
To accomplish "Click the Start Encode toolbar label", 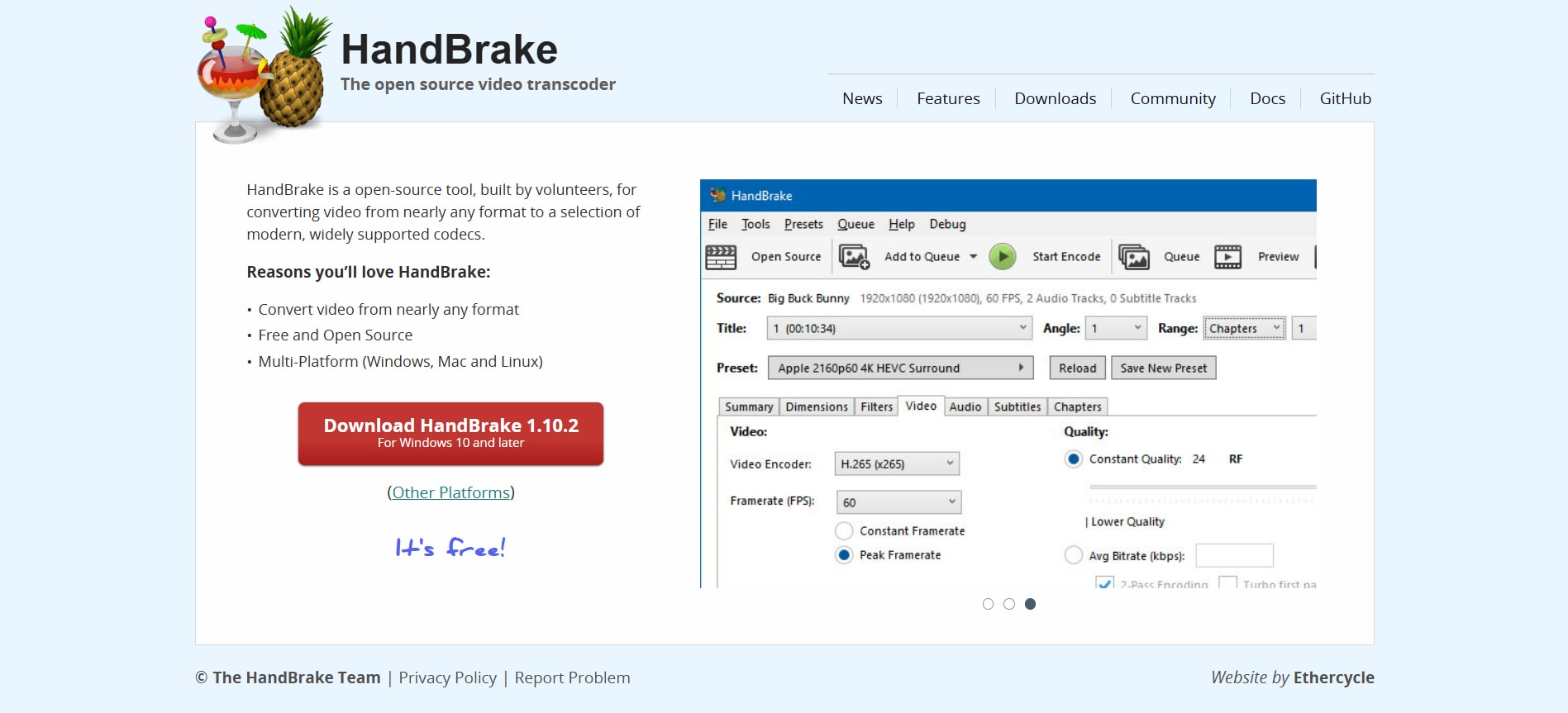I will (1066, 257).
